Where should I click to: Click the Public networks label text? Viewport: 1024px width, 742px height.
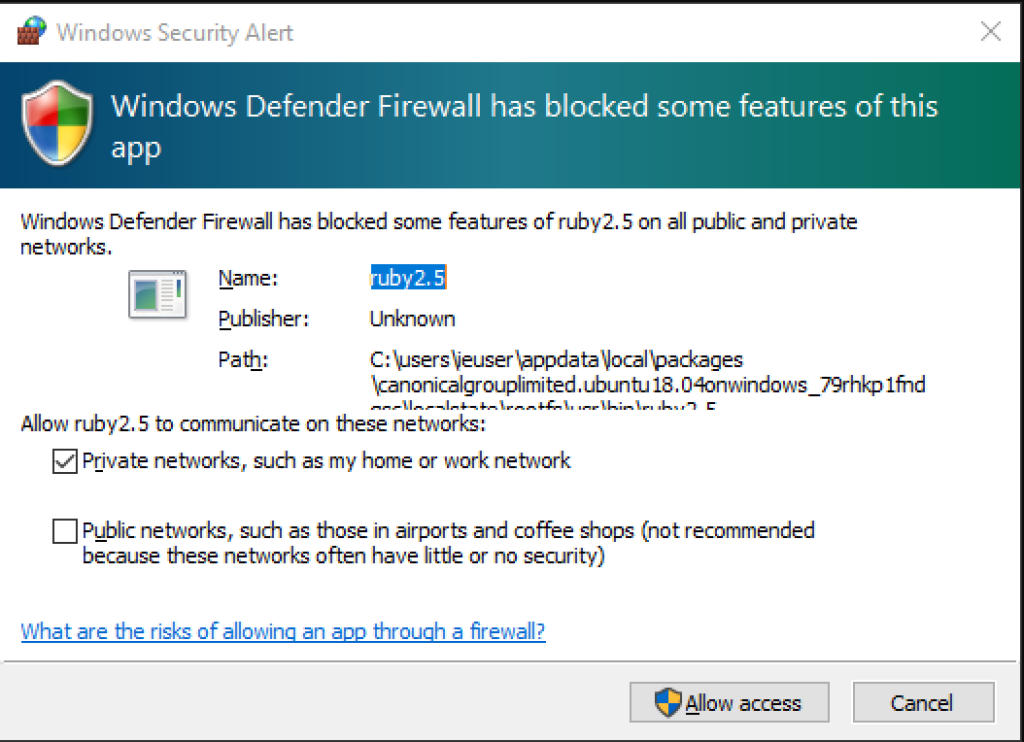449,543
